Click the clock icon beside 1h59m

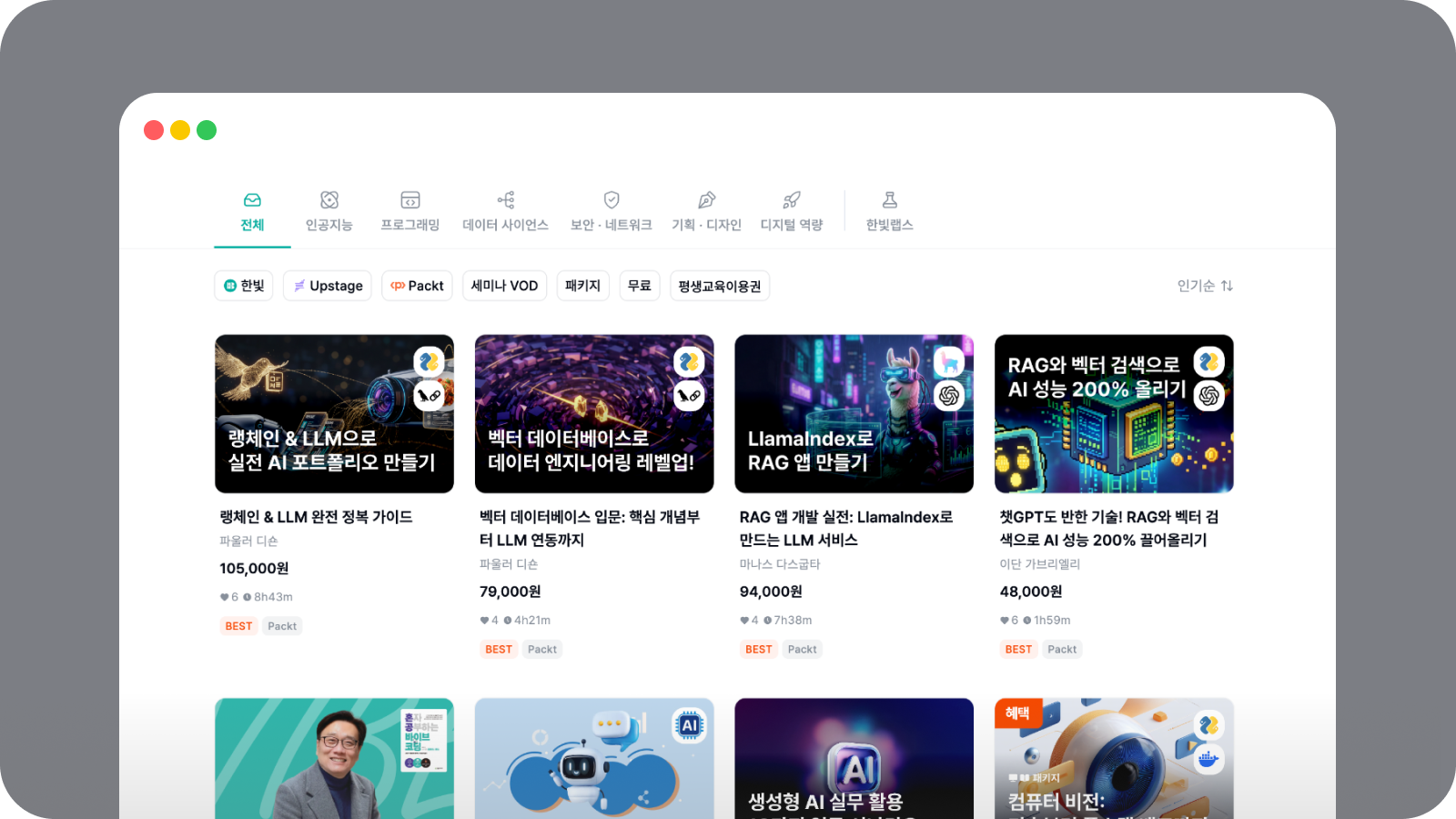click(1027, 621)
